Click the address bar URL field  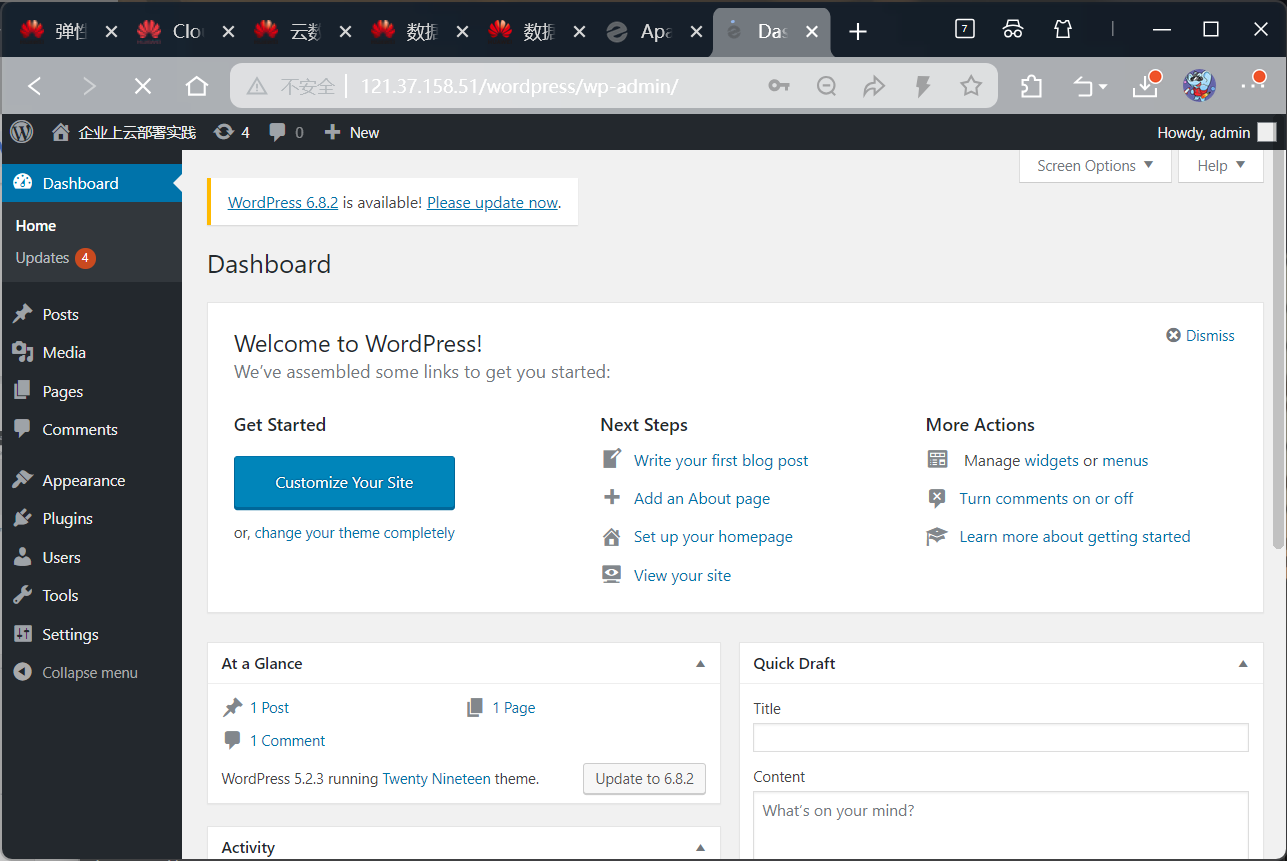[x=519, y=87]
